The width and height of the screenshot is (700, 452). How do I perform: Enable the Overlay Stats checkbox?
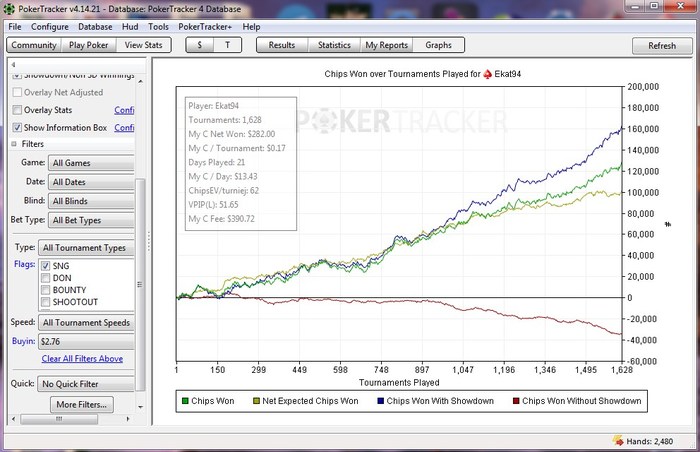(17, 110)
